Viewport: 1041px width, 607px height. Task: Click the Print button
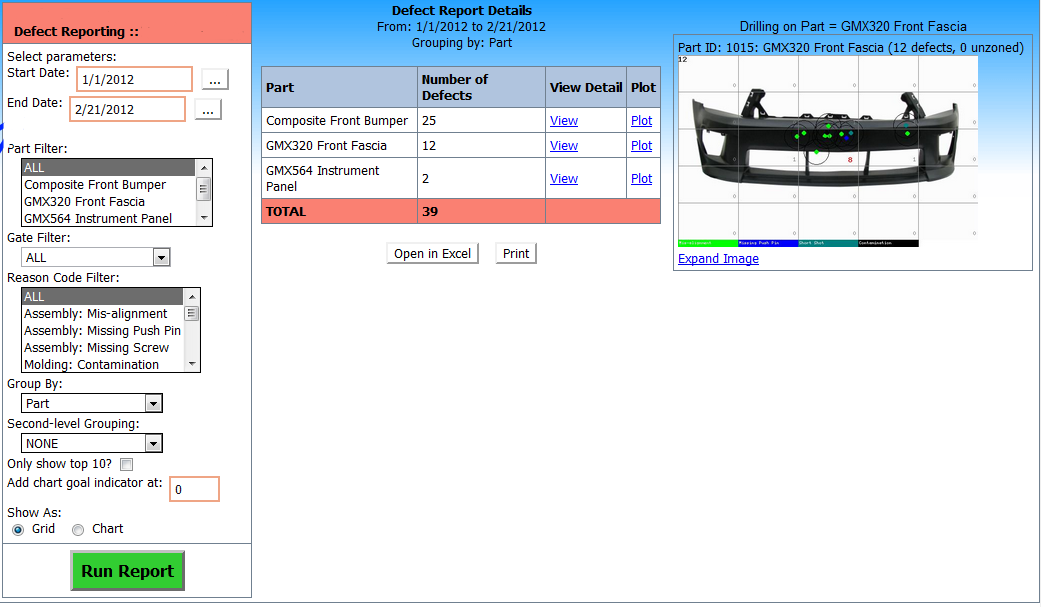516,253
